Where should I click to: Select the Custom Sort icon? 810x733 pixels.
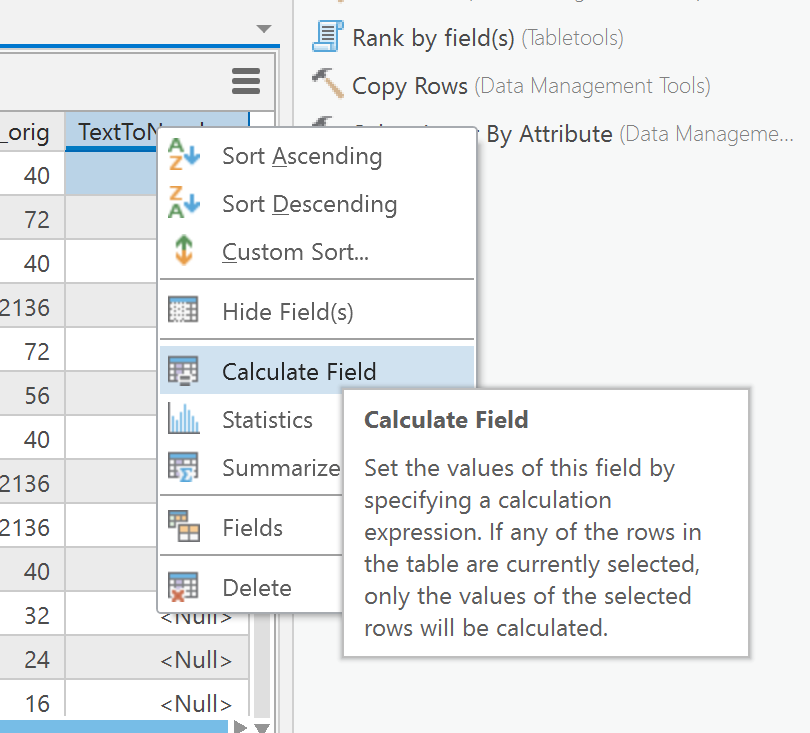pos(184,252)
